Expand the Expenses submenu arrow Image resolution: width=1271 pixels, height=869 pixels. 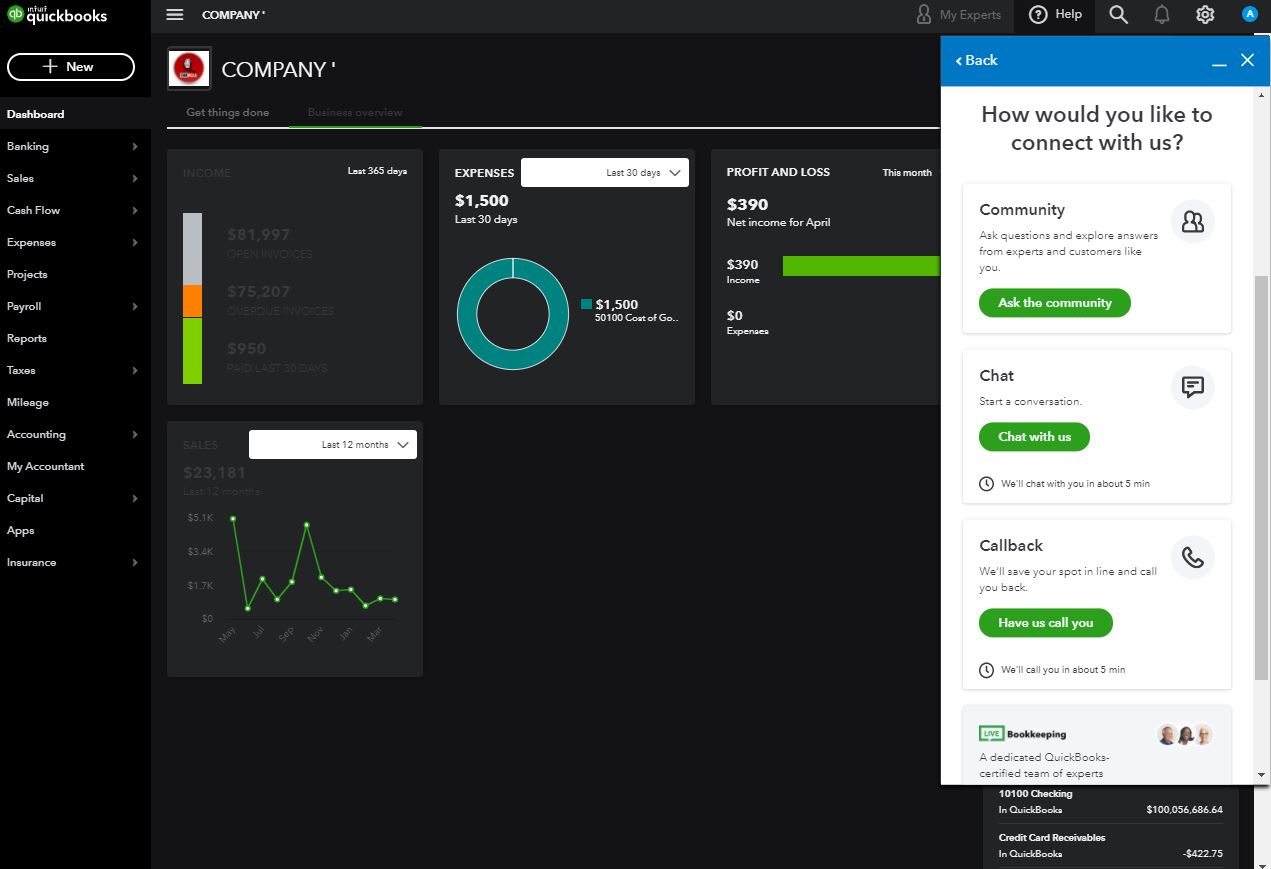click(x=135, y=243)
